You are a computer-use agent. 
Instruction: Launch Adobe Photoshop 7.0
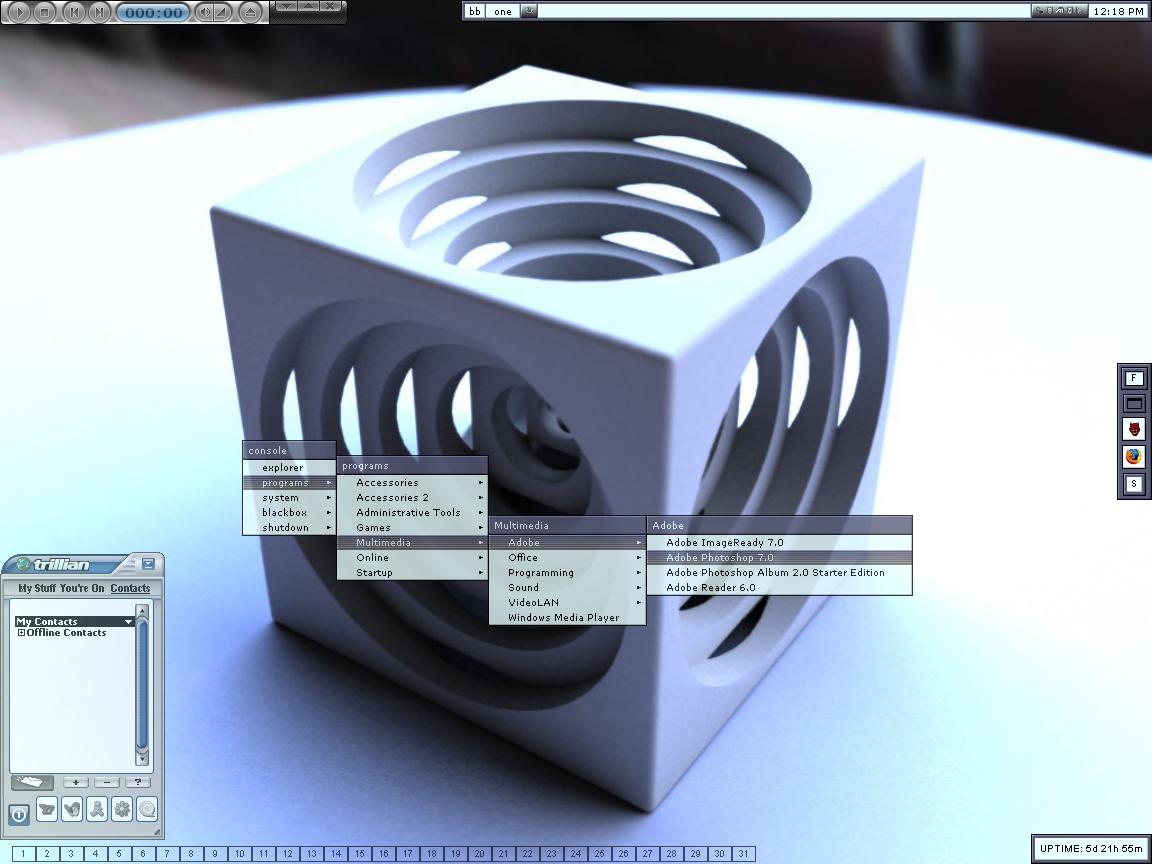[x=780, y=557]
